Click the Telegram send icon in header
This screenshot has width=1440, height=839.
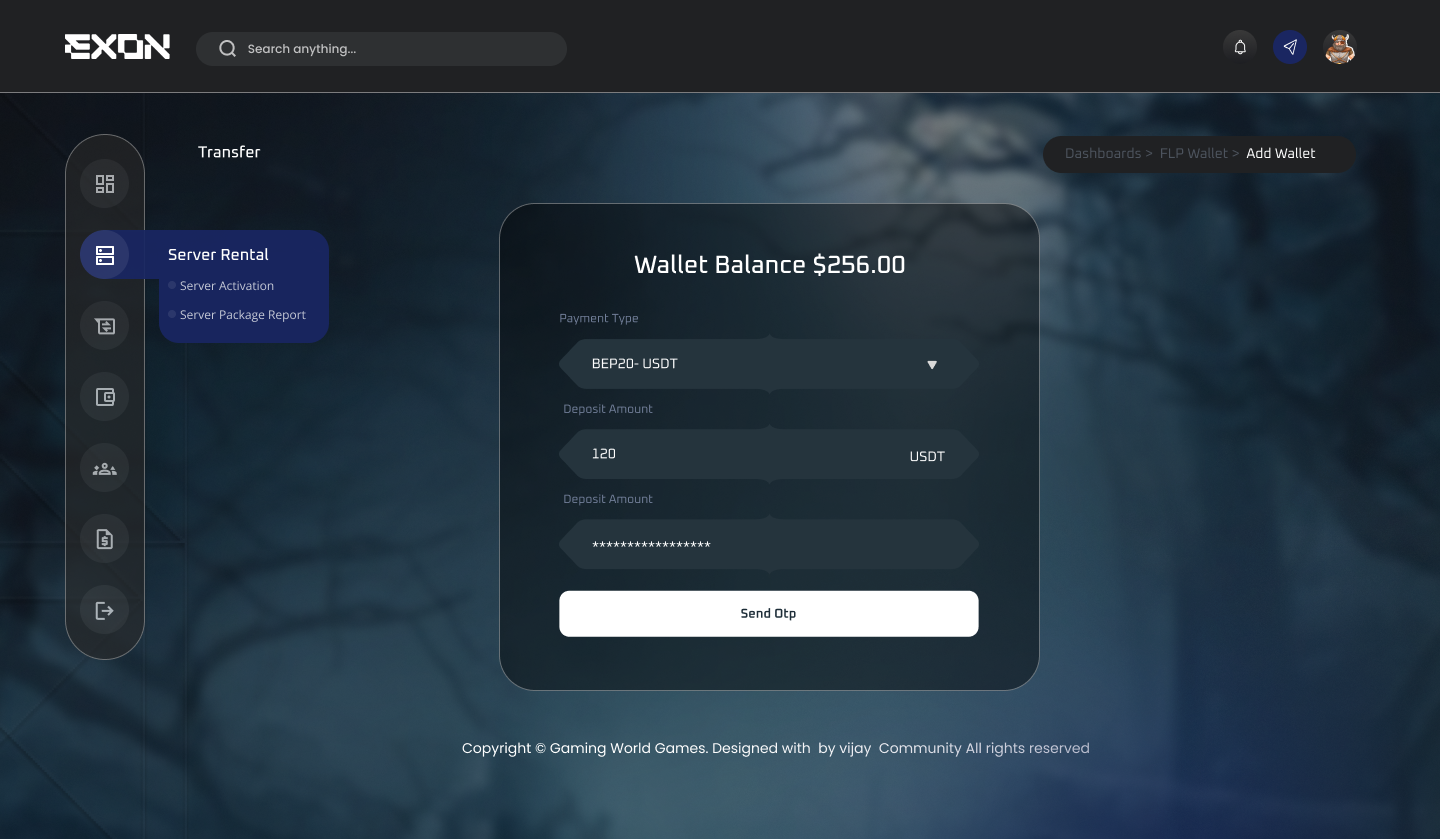(1290, 46)
